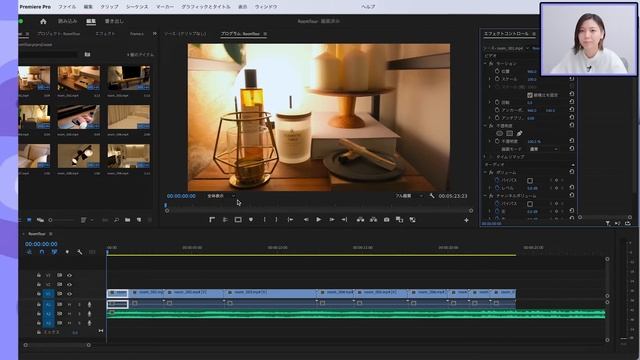Toggle the uniform scale checkbox under Motion

tap(530, 95)
